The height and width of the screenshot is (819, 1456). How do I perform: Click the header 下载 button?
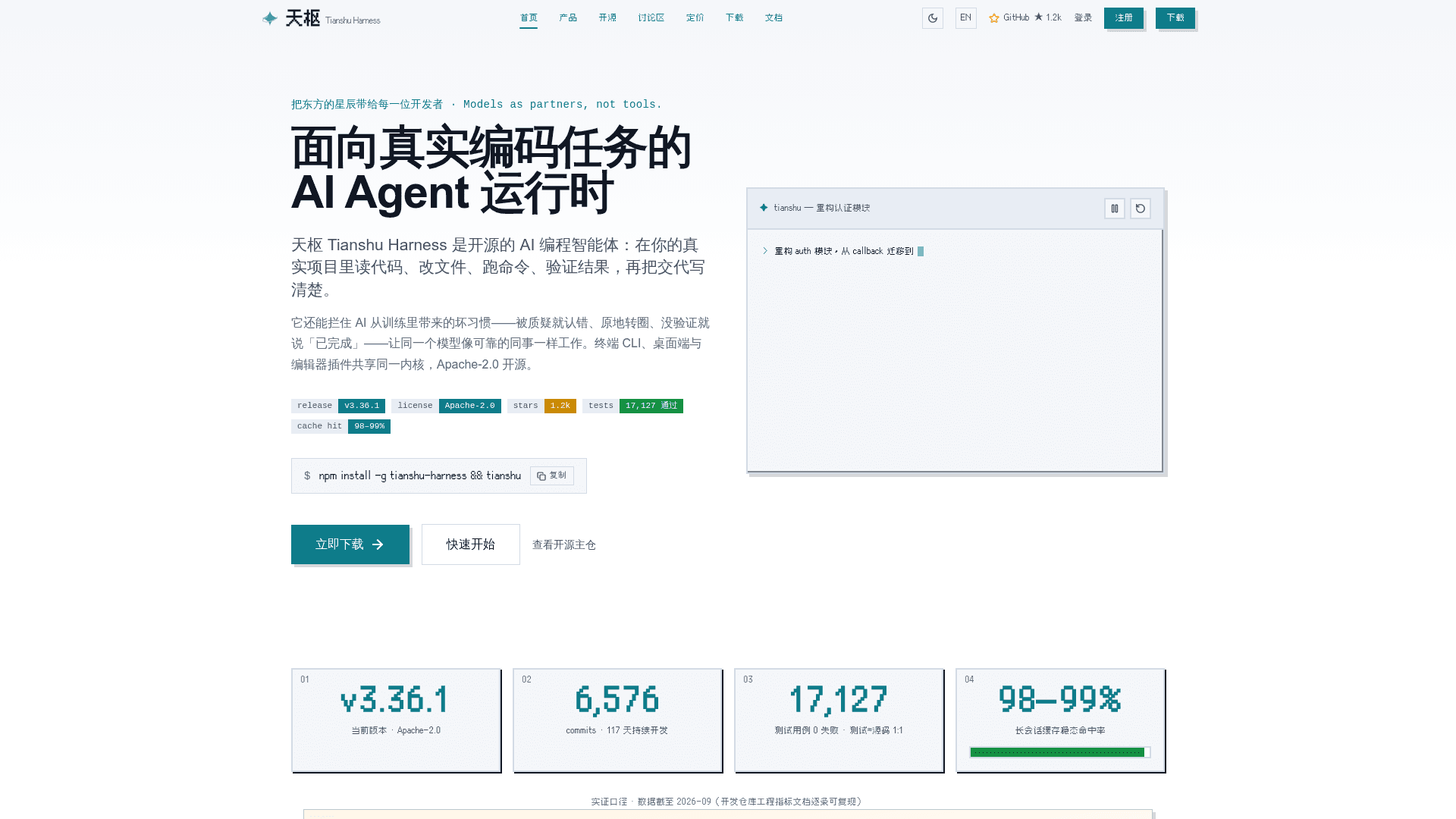1175,18
